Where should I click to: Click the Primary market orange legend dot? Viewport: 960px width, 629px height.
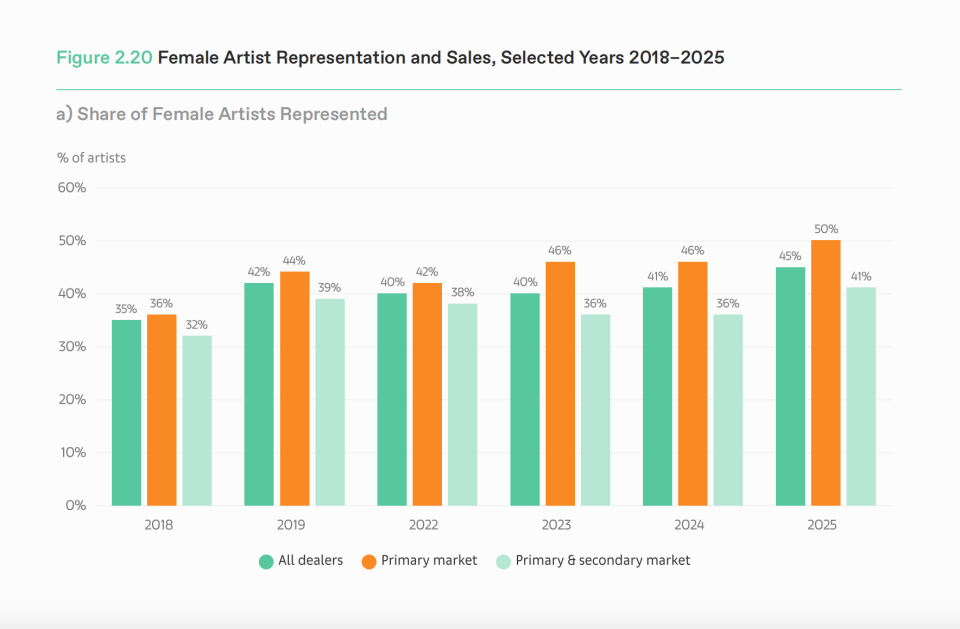pos(369,562)
